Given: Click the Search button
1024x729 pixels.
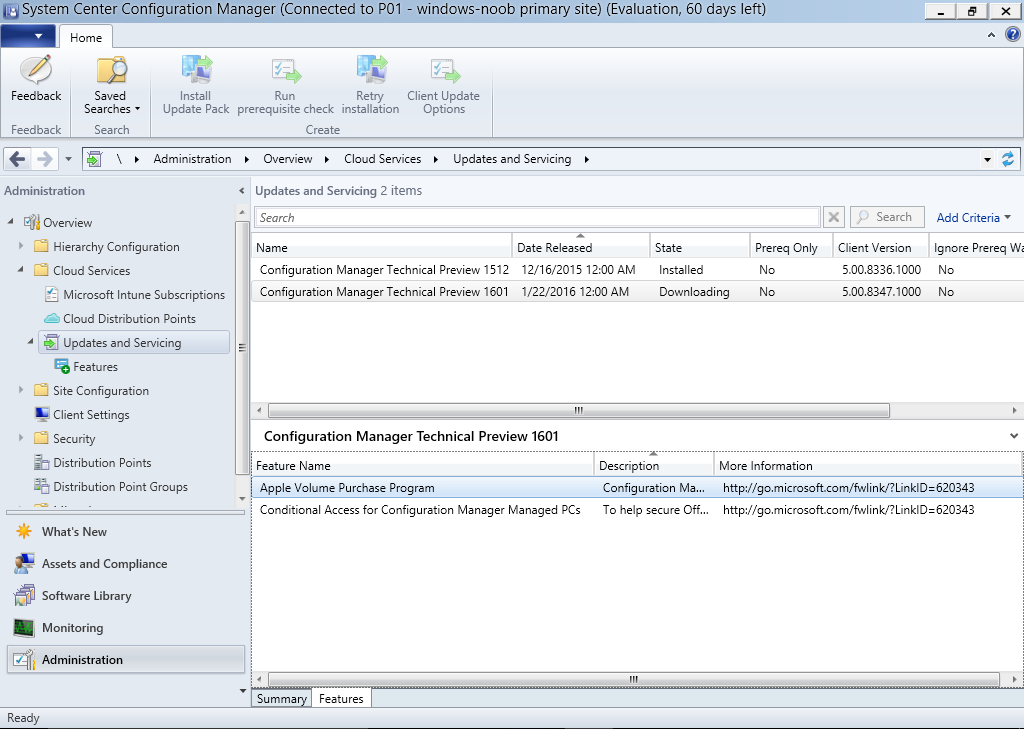Looking at the screenshot, I should 887,217.
